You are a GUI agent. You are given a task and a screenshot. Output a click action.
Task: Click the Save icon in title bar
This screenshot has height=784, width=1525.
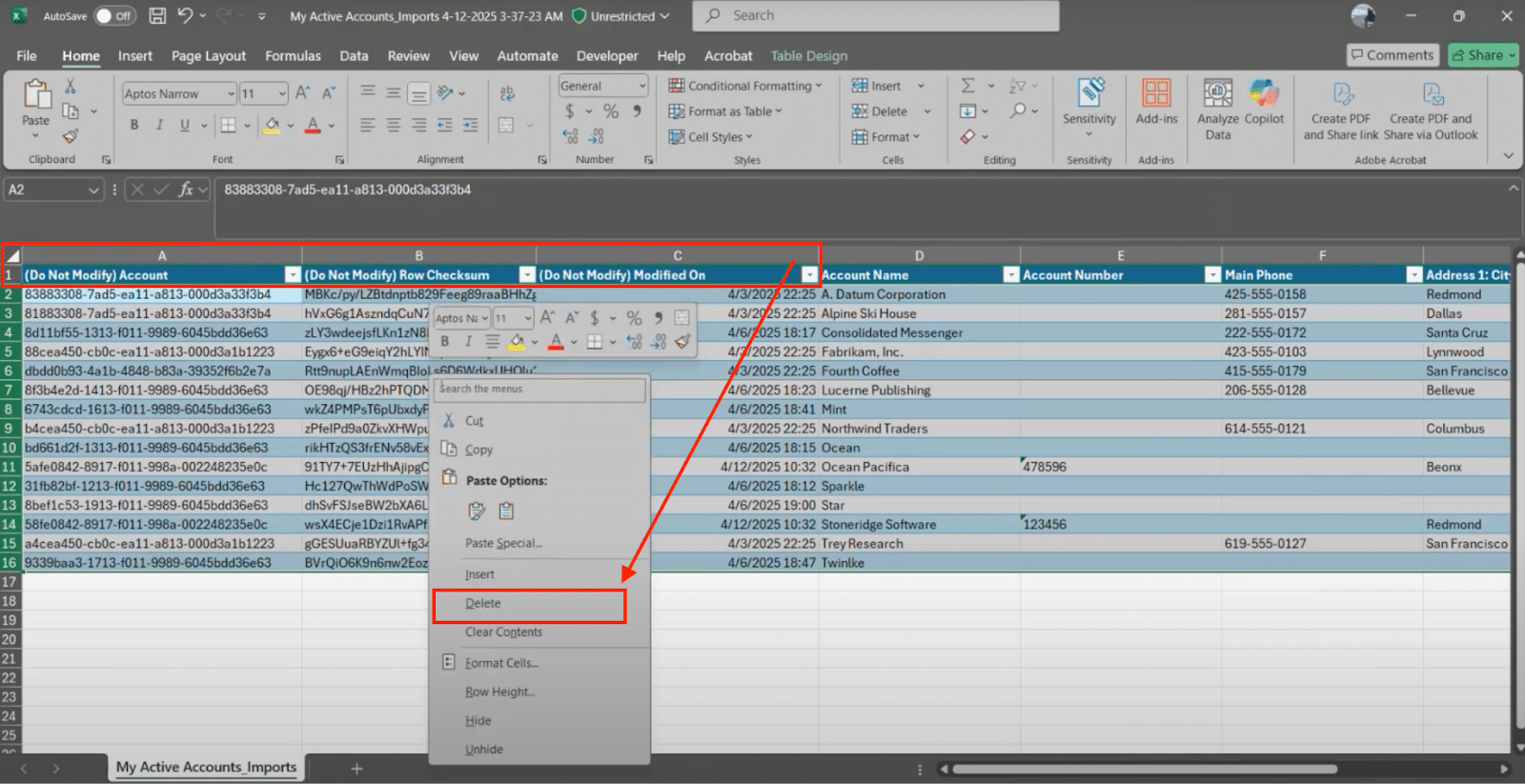[157, 15]
